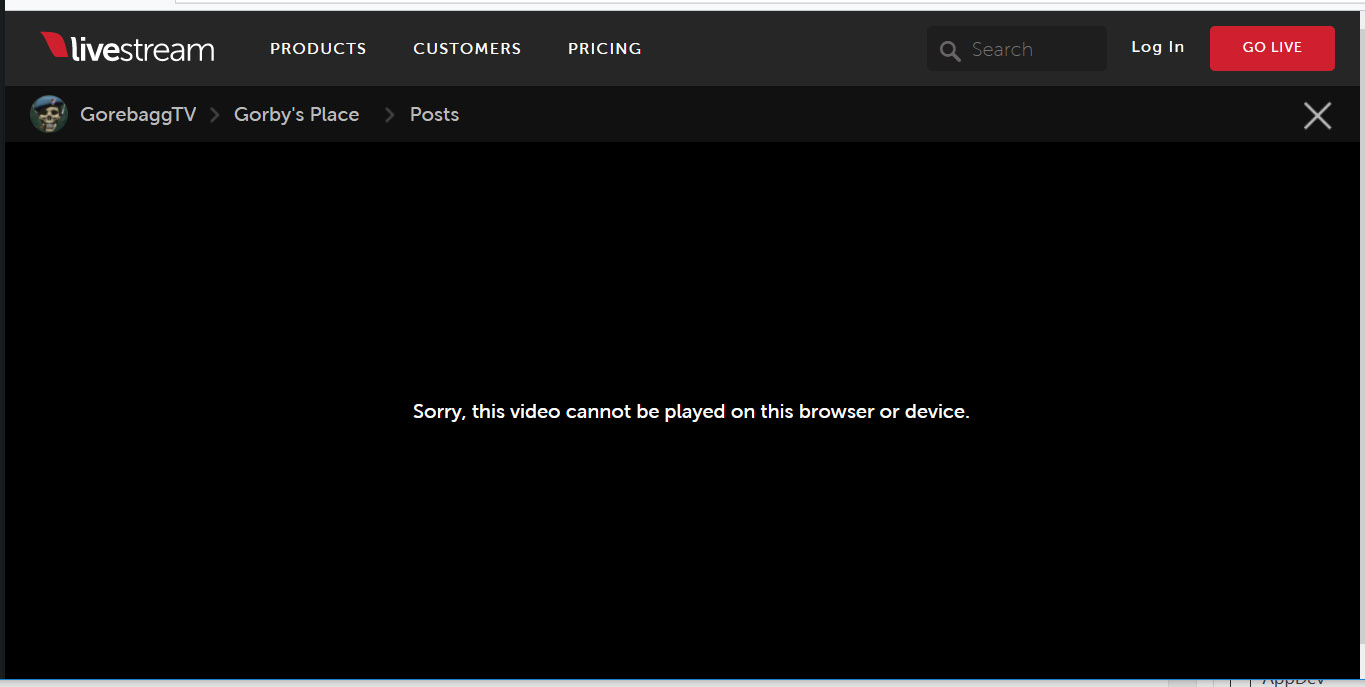Image resolution: width=1365 pixels, height=687 pixels.
Task: Open the Customers menu
Action: [467, 48]
